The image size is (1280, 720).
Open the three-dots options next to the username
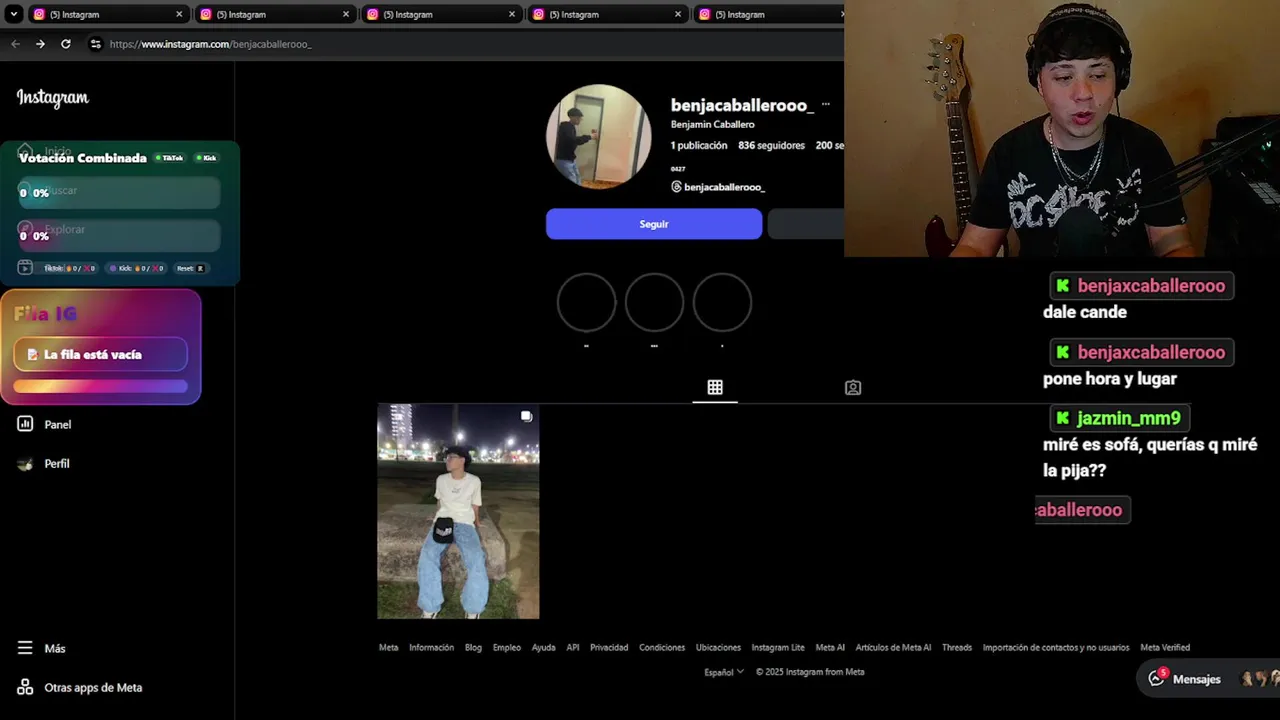(825, 104)
